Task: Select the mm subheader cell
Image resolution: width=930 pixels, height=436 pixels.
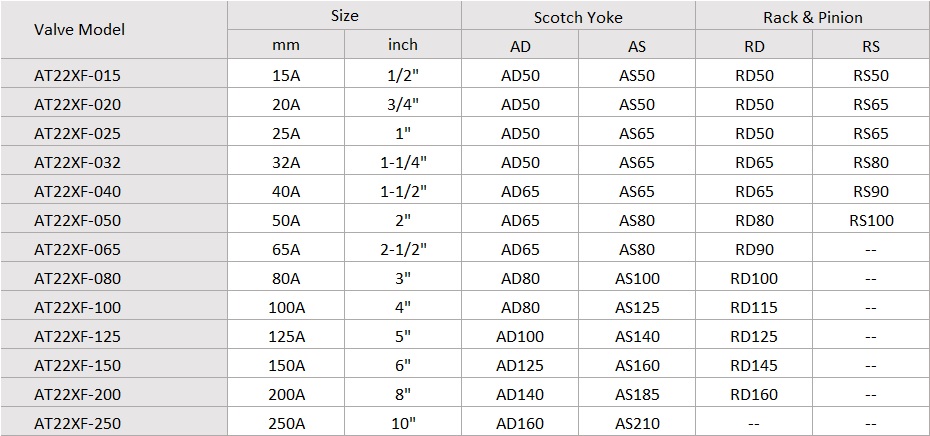Action: (x=286, y=44)
